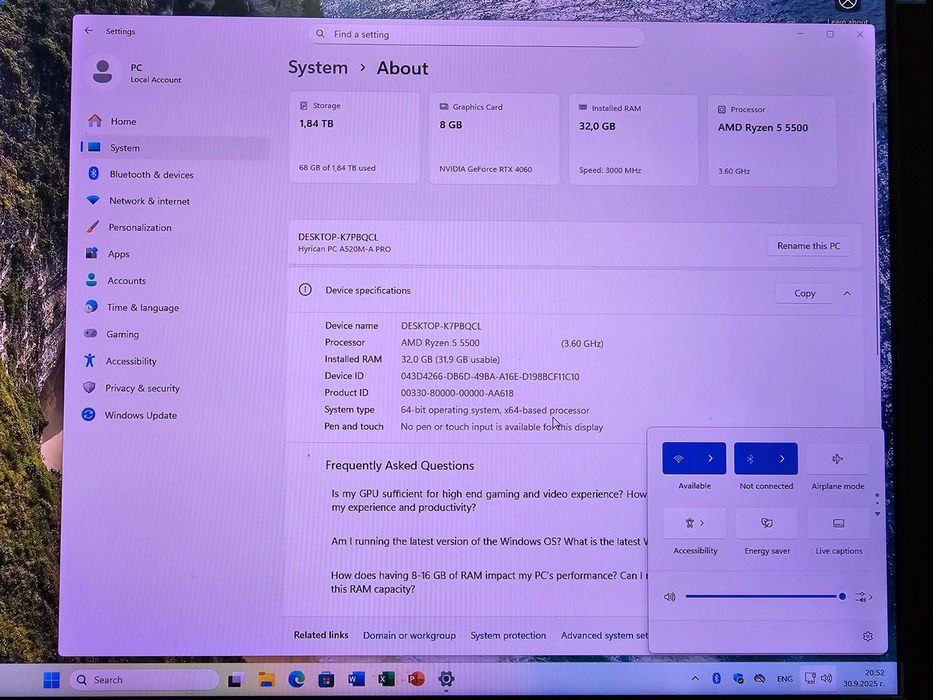Launch Excel from the taskbar
Screen dimensions: 933x700
pyautogui.click(x=386, y=679)
